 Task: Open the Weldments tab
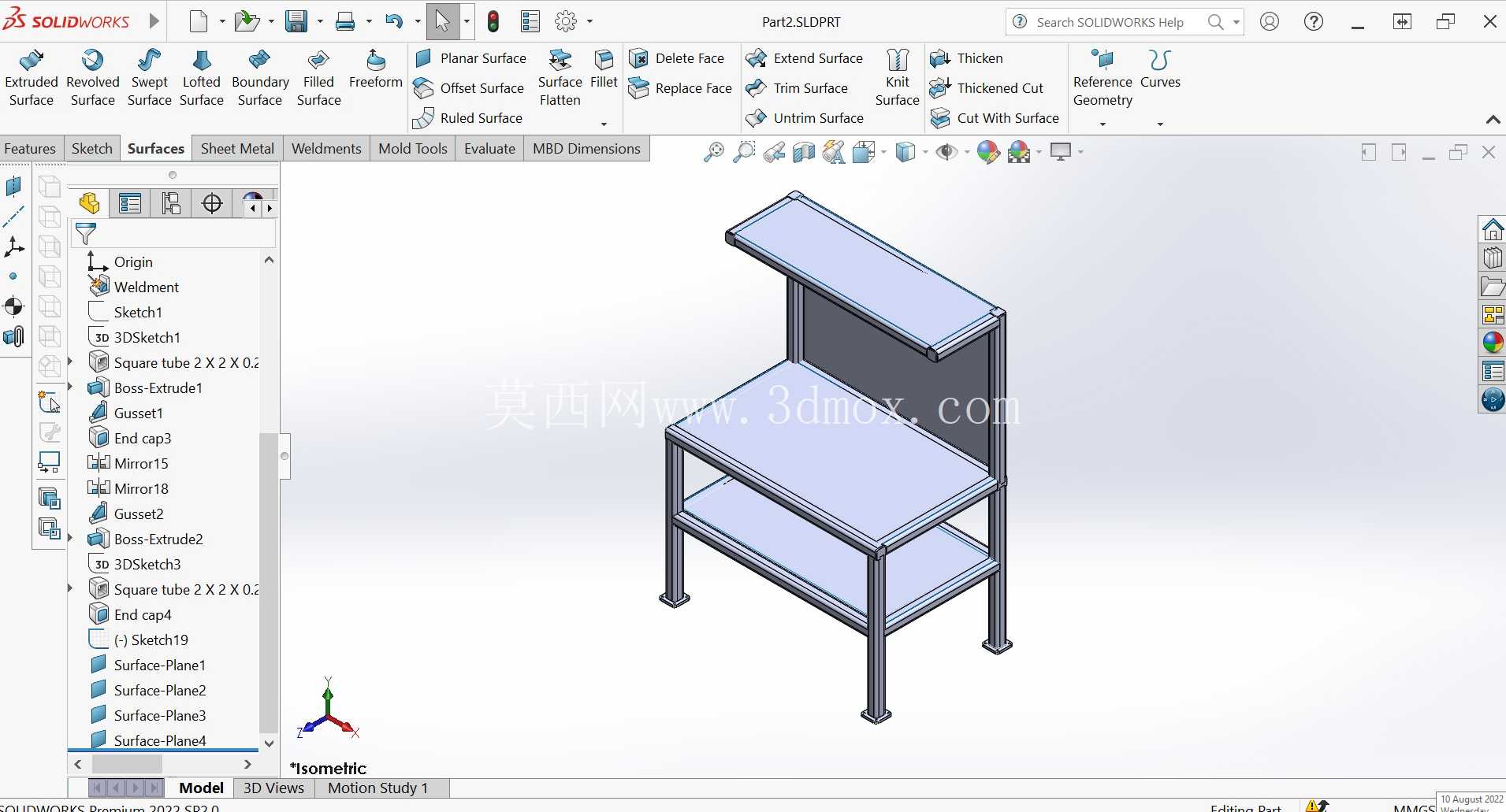coord(326,149)
